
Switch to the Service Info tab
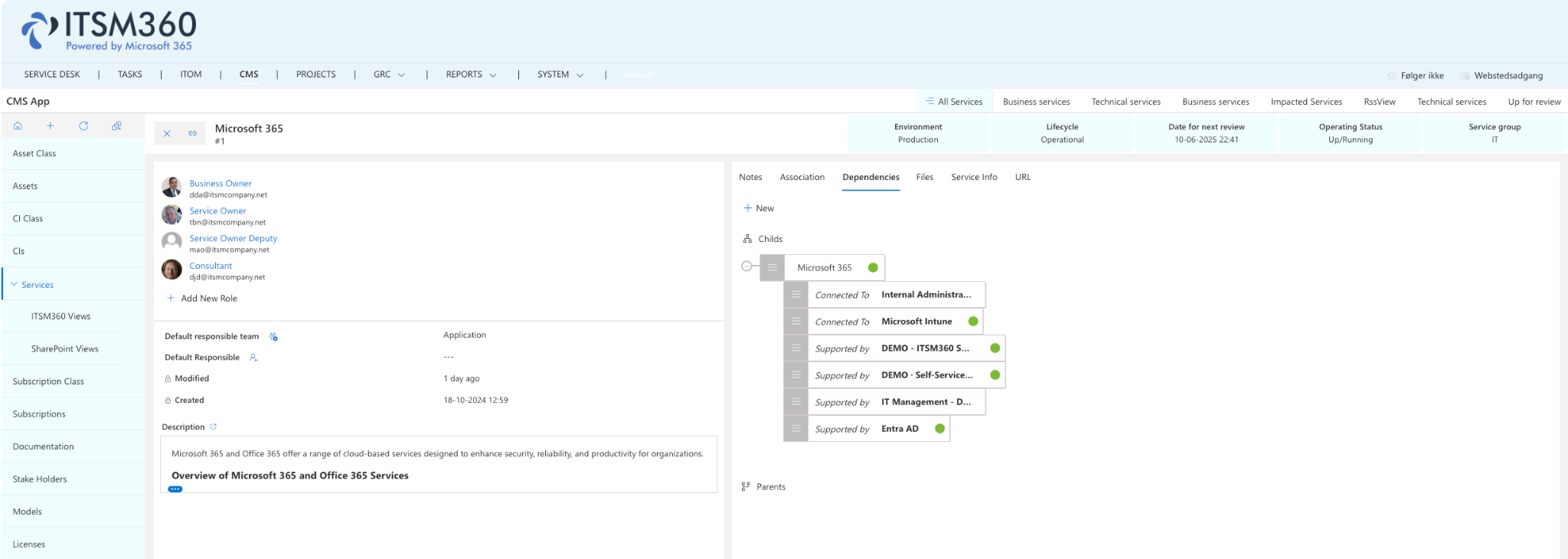point(974,177)
